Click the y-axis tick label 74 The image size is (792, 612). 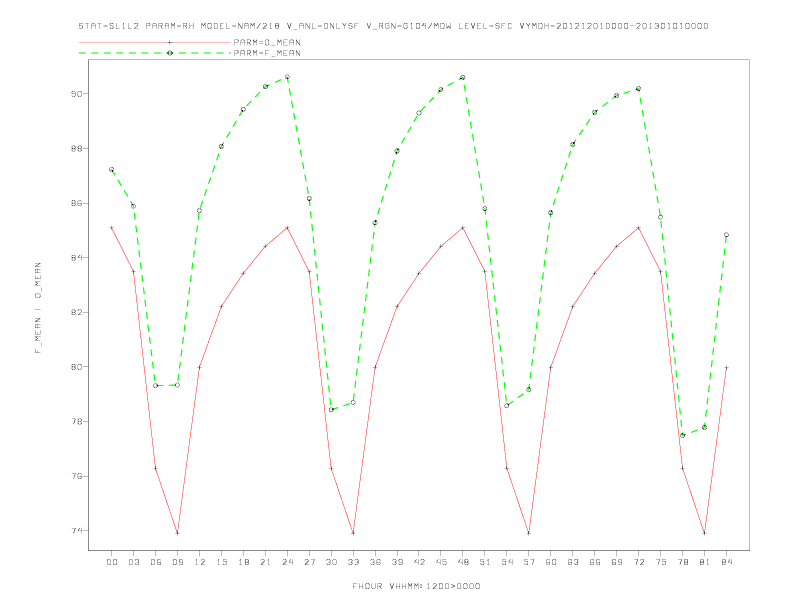[76, 531]
